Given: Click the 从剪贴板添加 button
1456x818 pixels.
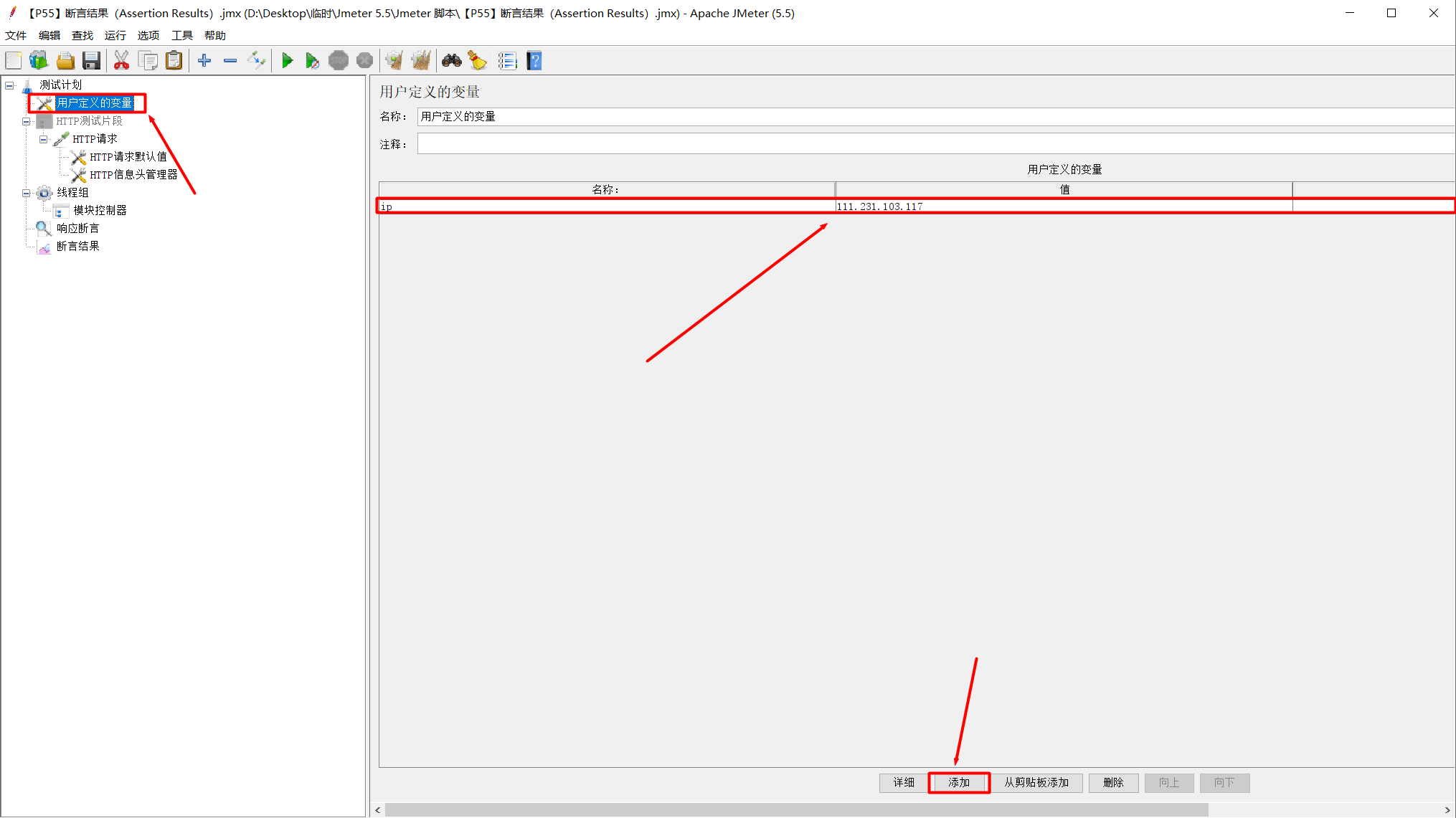Looking at the screenshot, I should [1036, 783].
